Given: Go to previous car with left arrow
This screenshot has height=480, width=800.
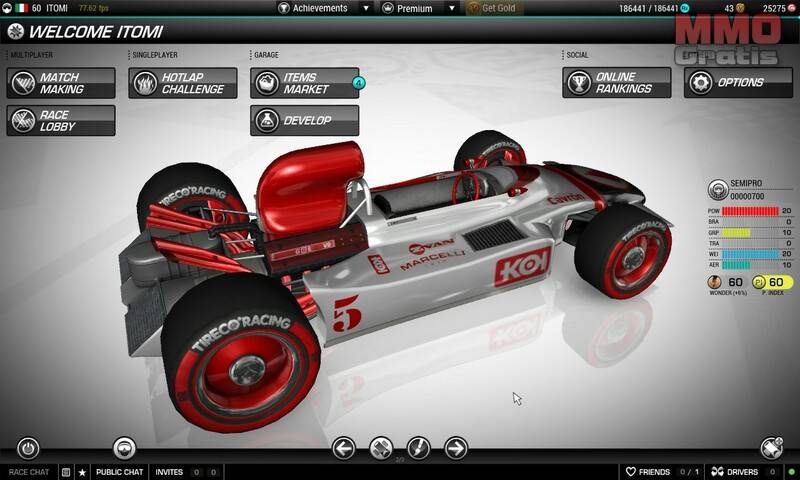Looking at the screenshot, I should [344, 447].
